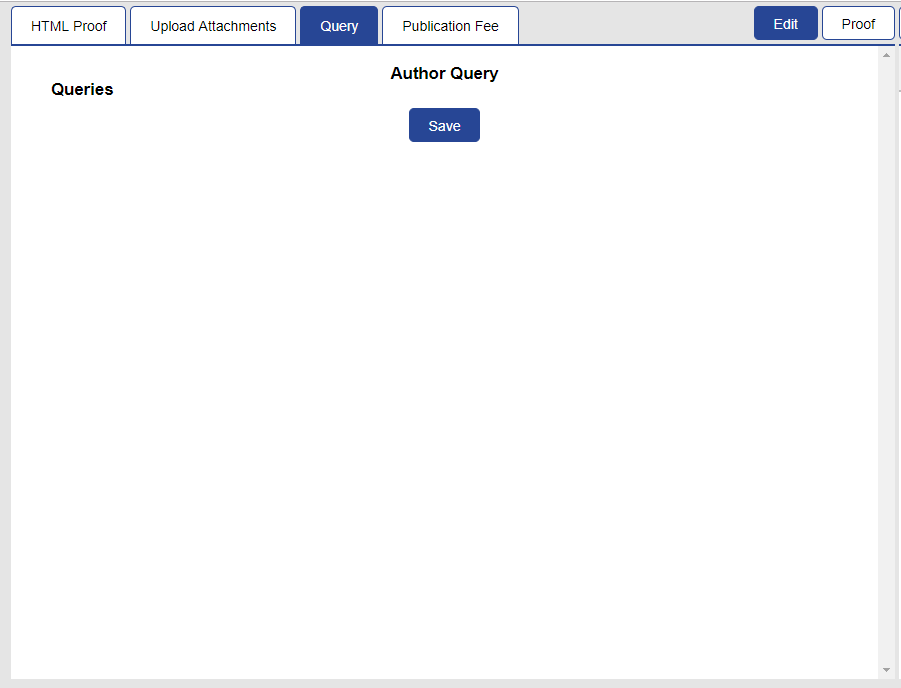
Task: Click the scrollbar down arrow
Action: point(886,670)
